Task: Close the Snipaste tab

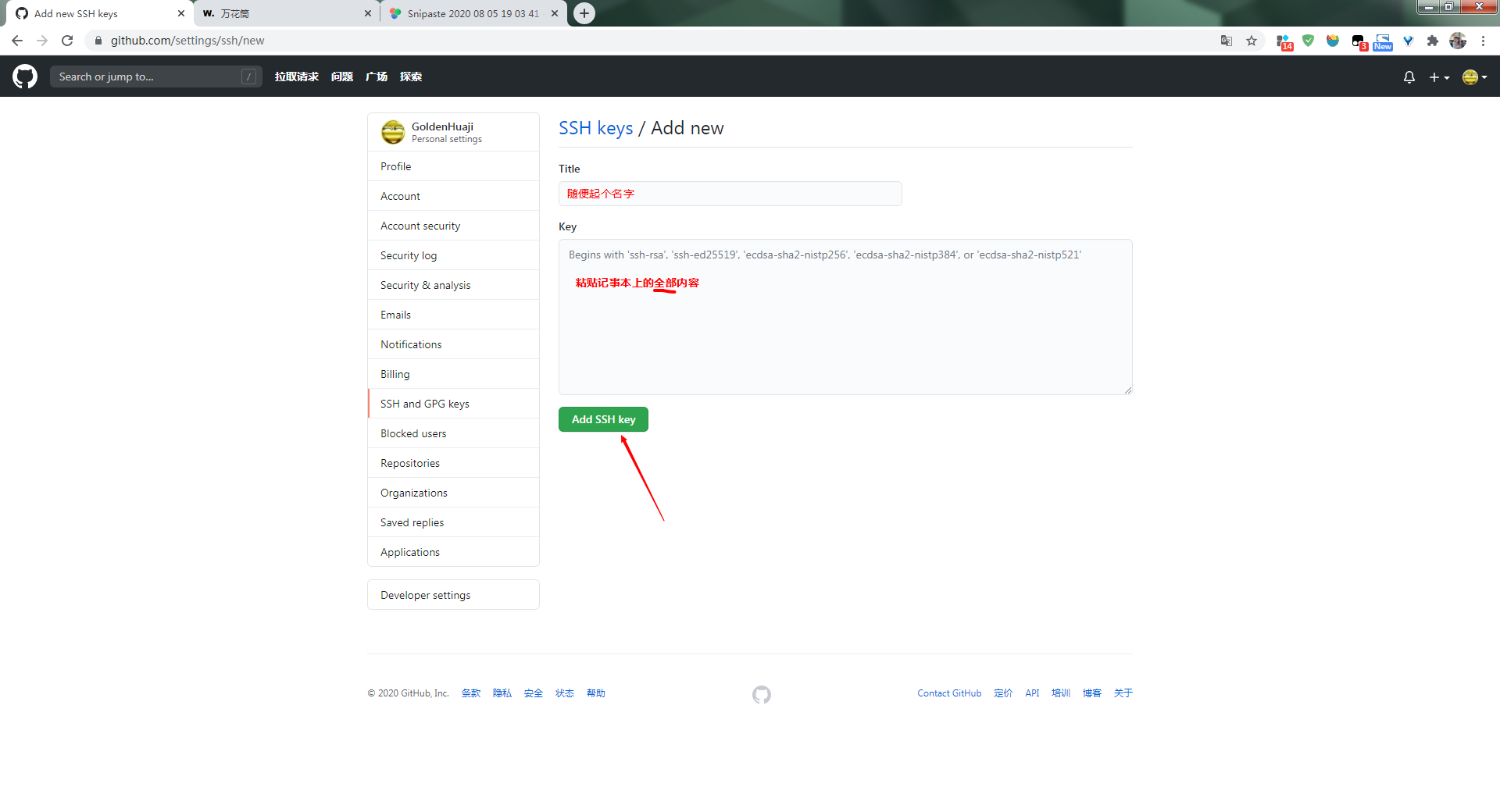Action: click(x=555, y=13)
